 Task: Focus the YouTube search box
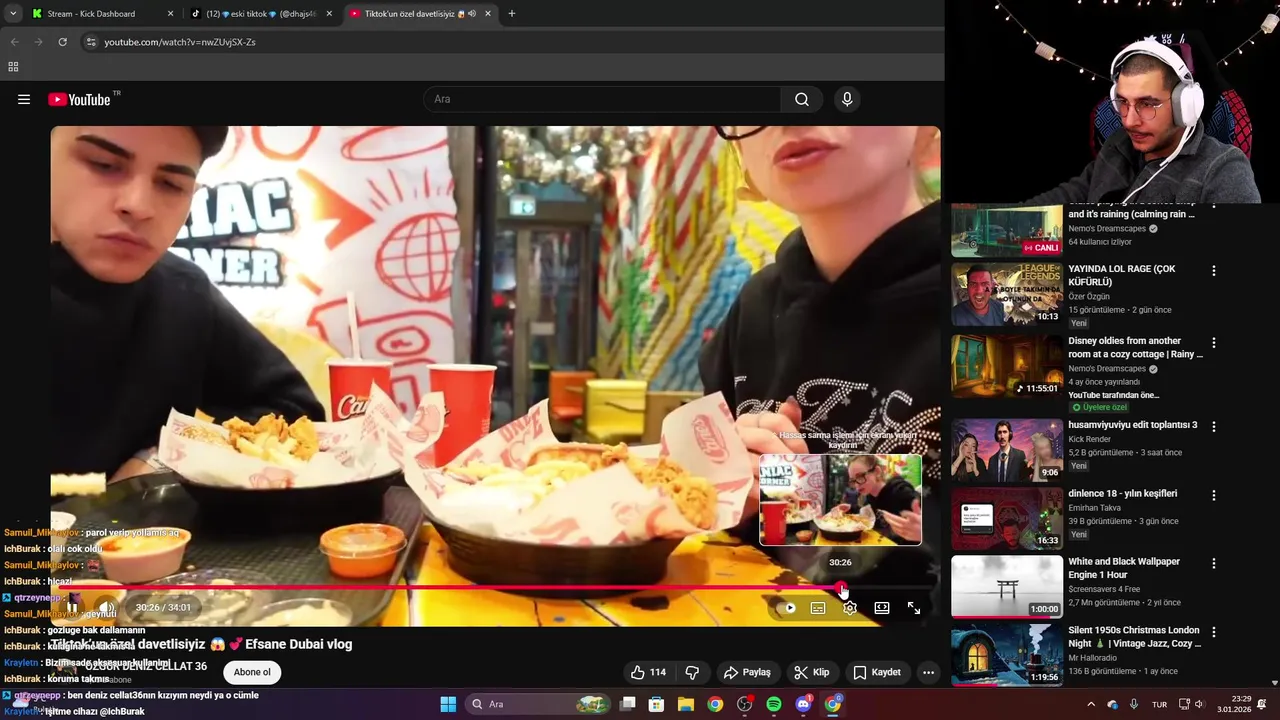602,99
